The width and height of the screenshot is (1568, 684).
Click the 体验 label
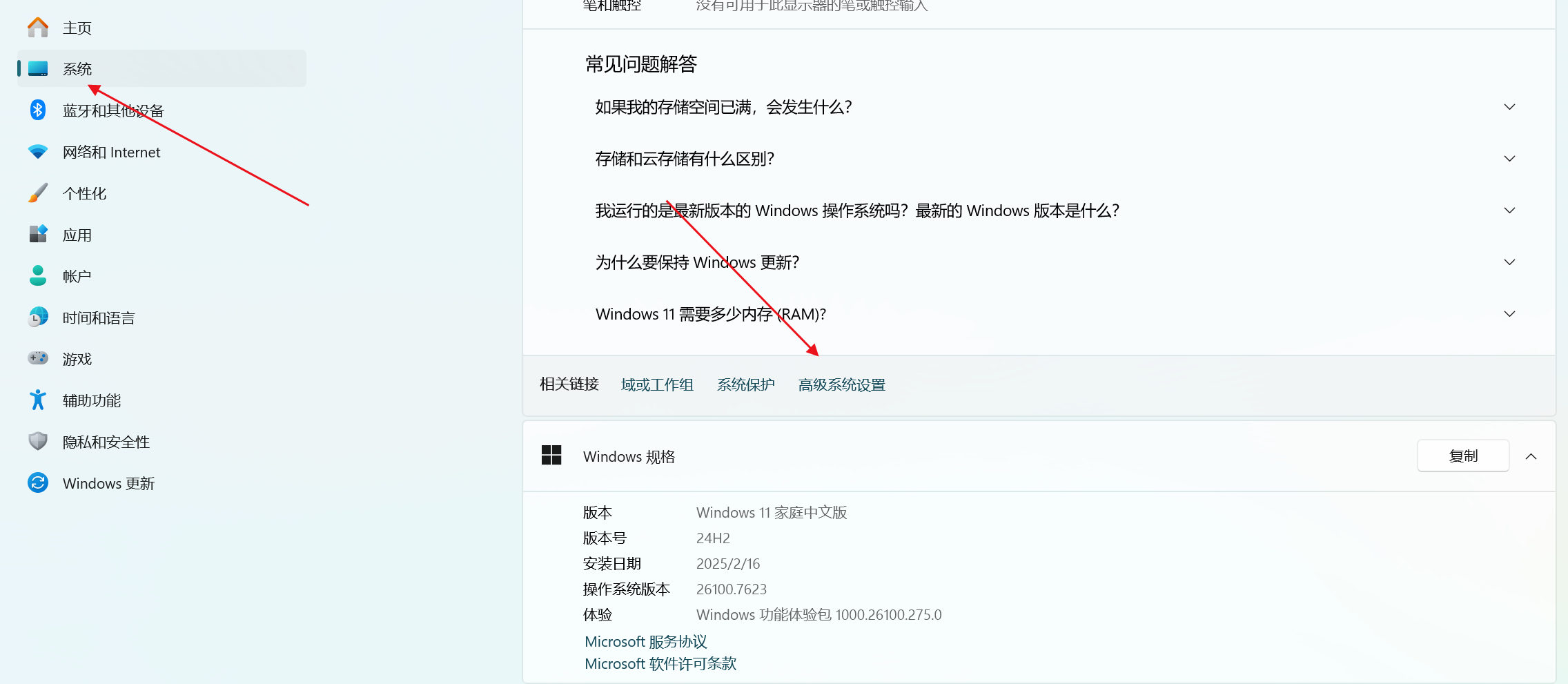[x=598, y=614]
